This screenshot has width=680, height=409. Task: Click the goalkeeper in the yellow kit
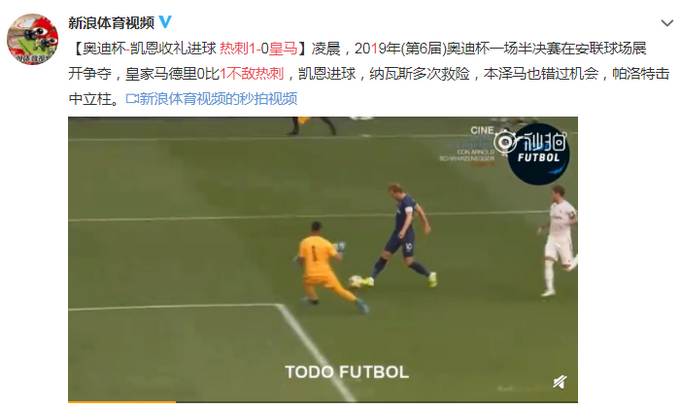click(328, 266)
